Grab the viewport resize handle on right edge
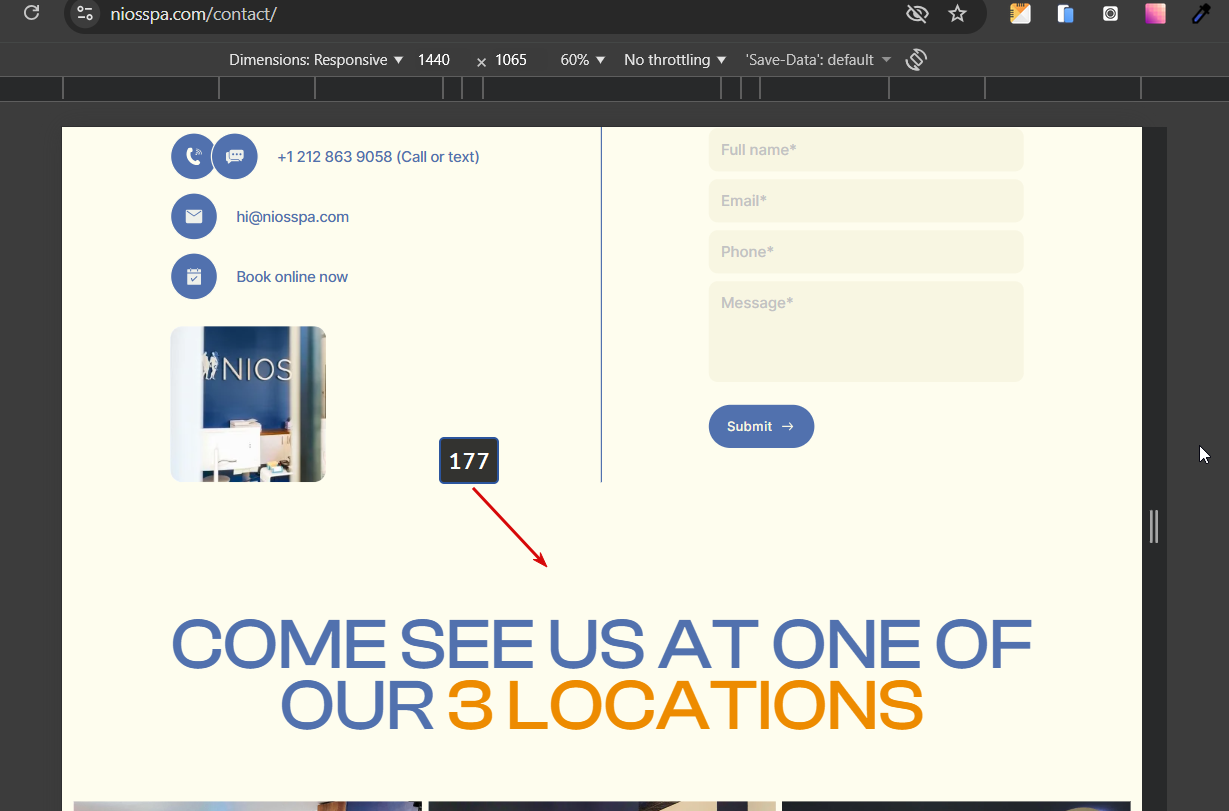The height and width of the screenshot is (811, 1229). pyautogui.click(x=1154, y=526)
